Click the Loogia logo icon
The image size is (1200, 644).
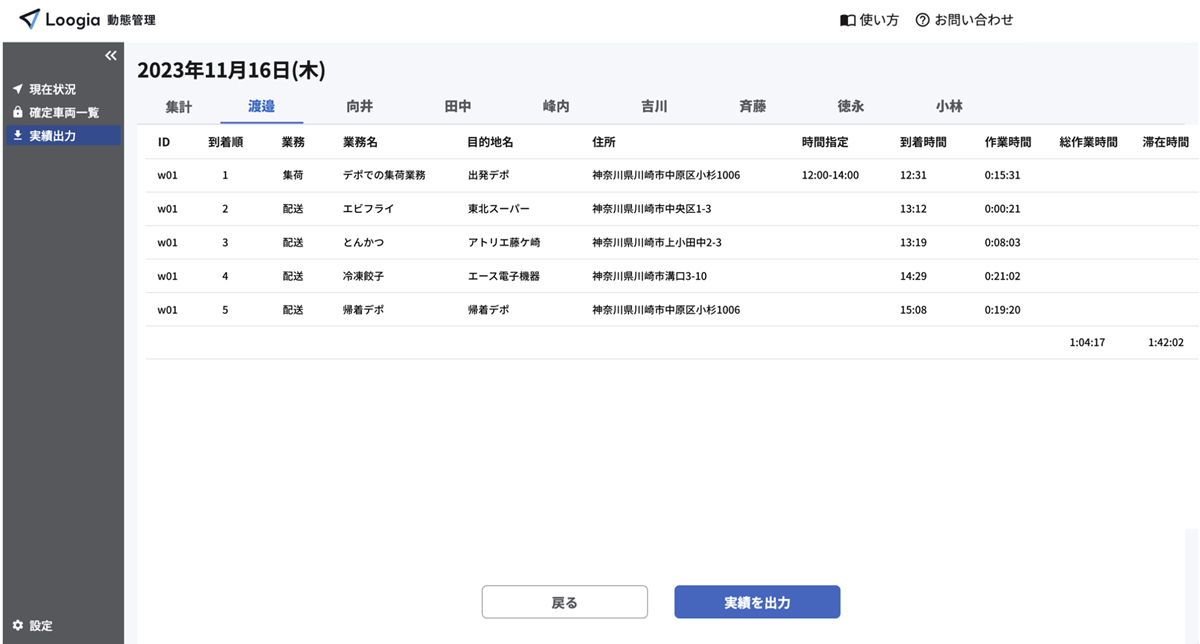coord(30,19)
